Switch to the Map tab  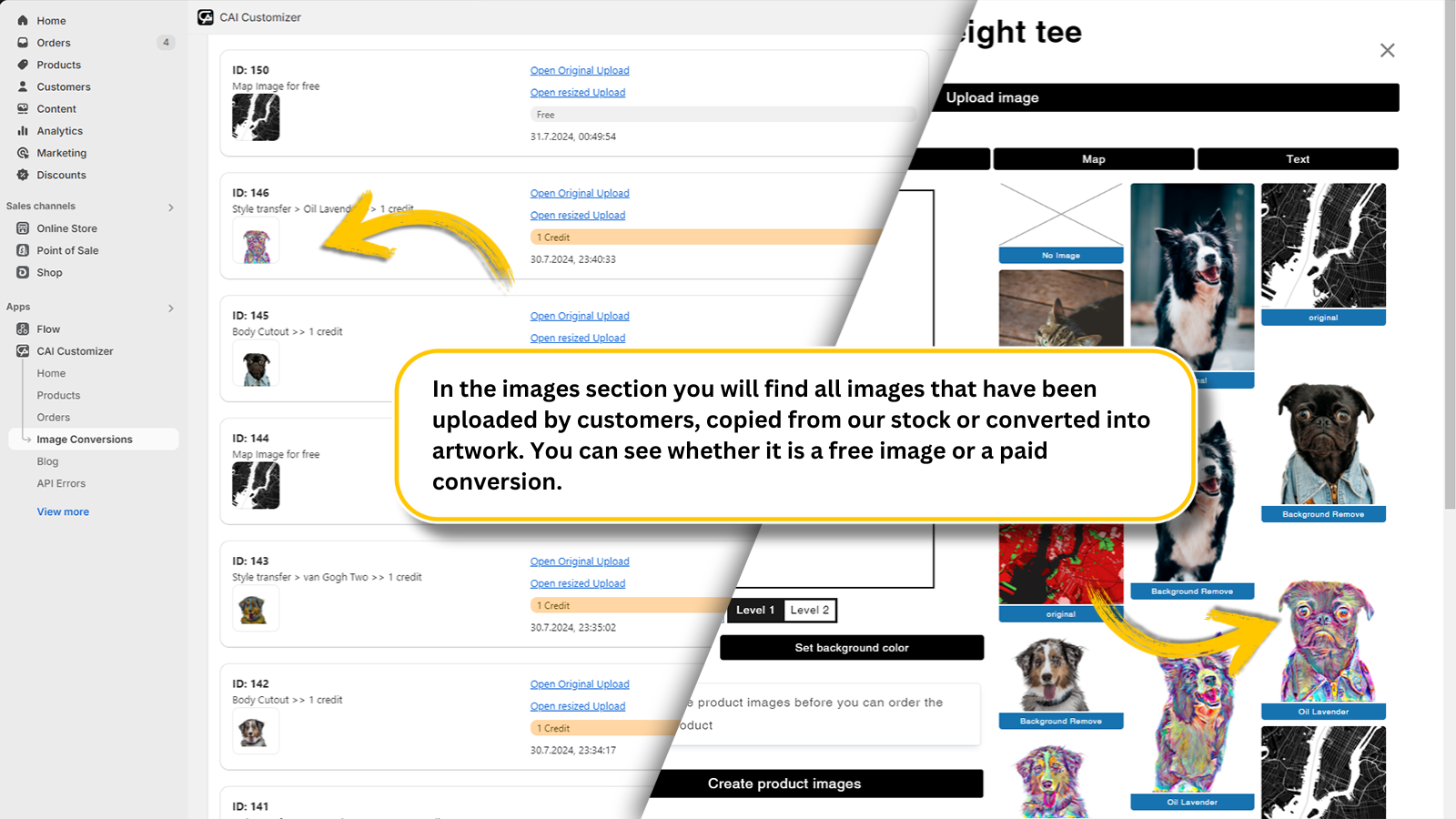coord(1094,159)
